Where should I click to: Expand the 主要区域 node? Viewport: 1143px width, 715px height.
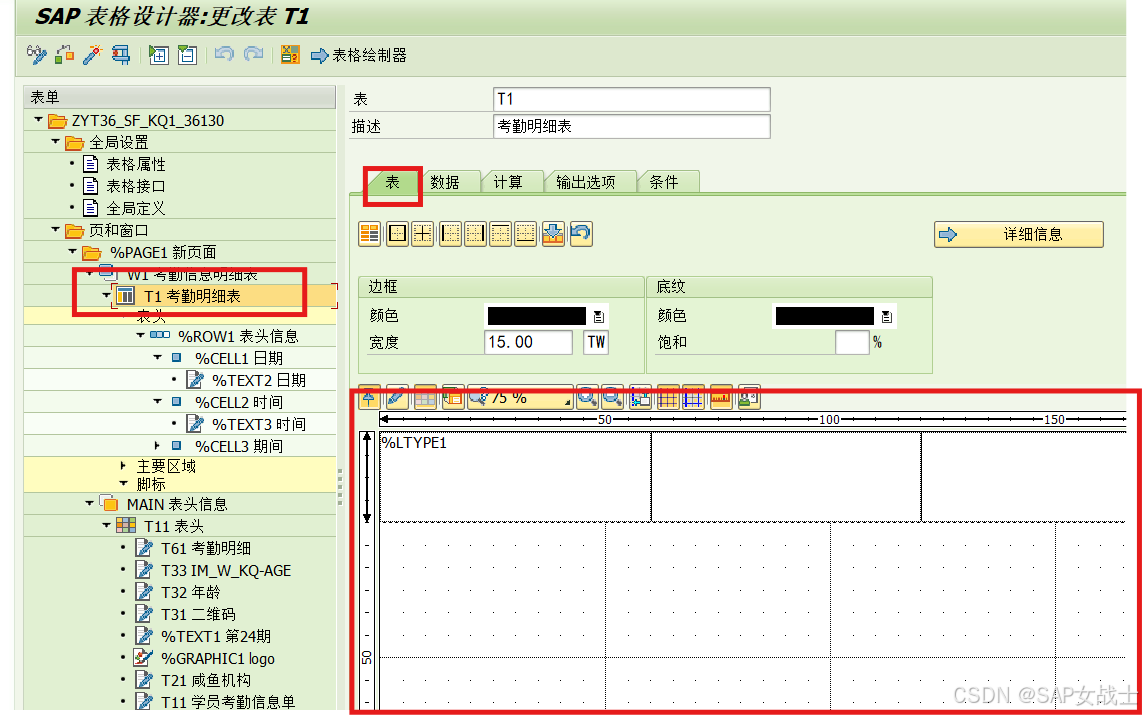pyautogui.click(x=123, y=465)
